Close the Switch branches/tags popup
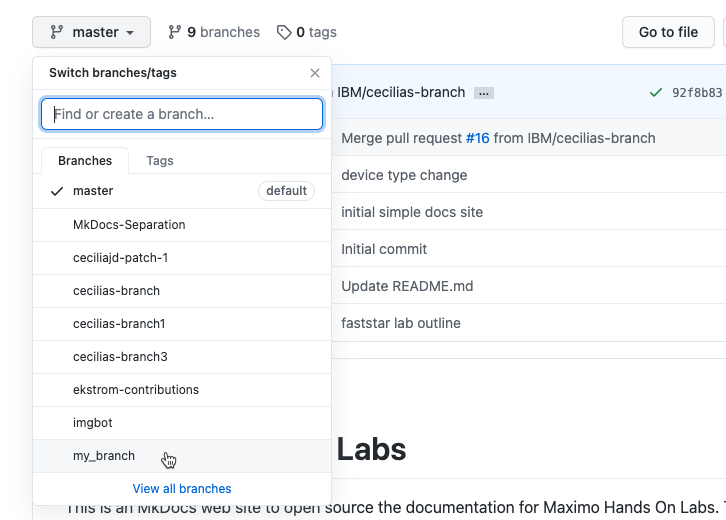The image size is (726, 520). [x=315, y=73]
